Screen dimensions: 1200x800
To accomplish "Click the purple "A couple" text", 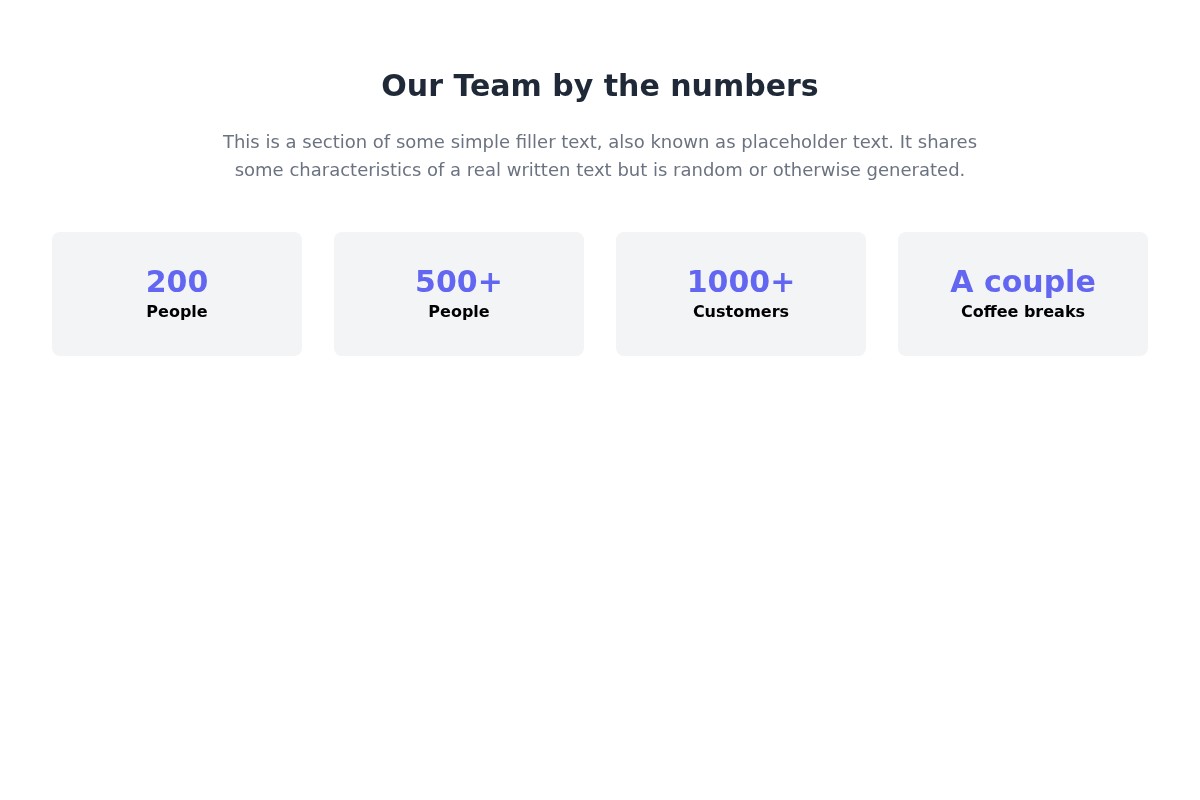I will click(x=1023, y=282).
